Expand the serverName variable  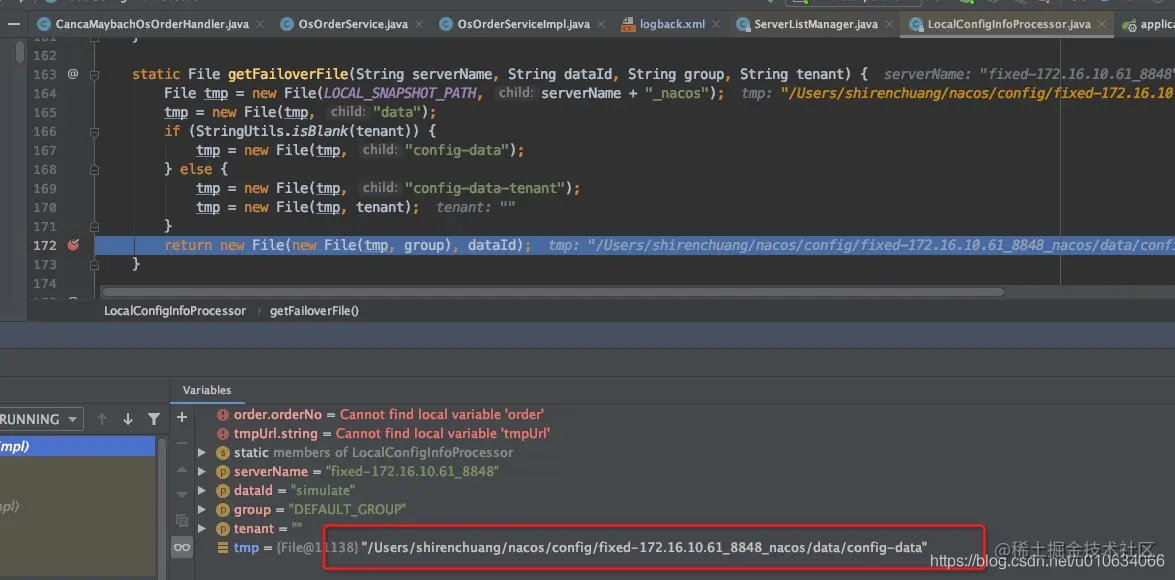(201, 471)
